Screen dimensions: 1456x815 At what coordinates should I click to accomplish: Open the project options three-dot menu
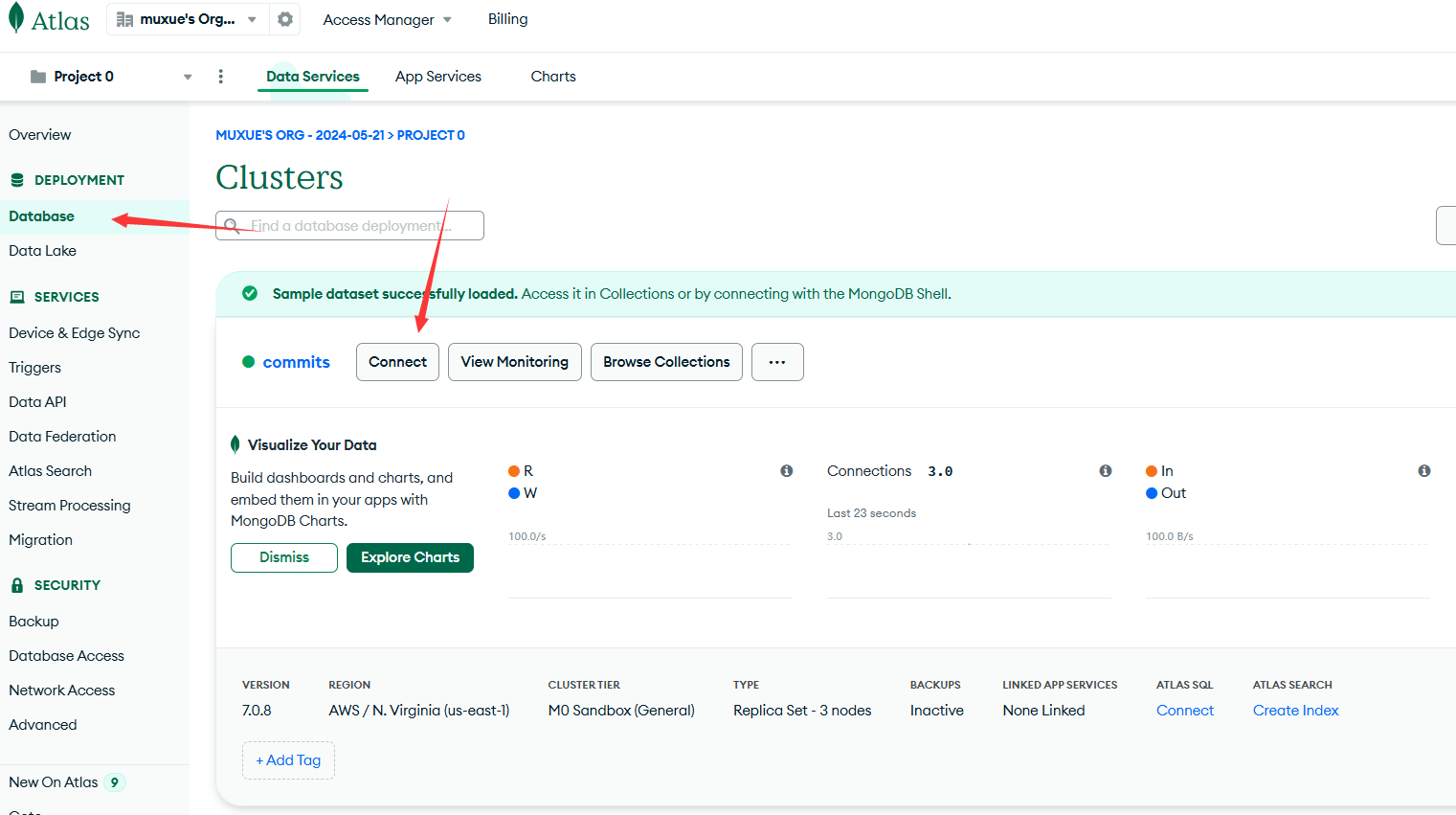click(221, 77)
